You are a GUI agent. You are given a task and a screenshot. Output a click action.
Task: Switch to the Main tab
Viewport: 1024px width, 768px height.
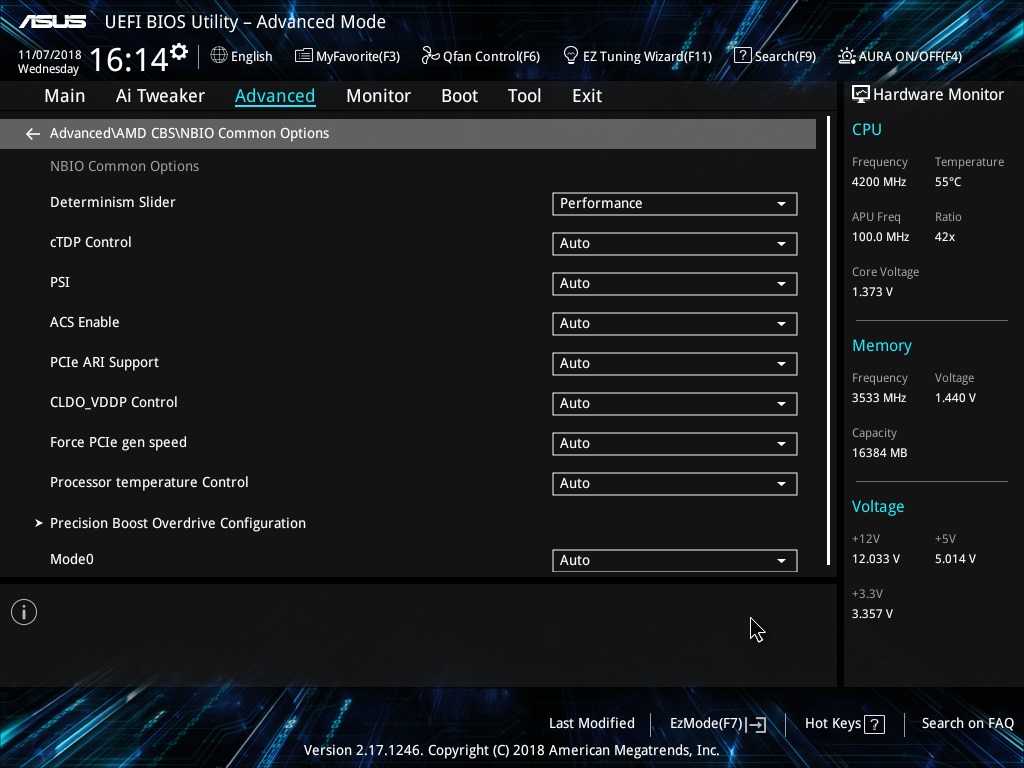[x=65, y=95]
